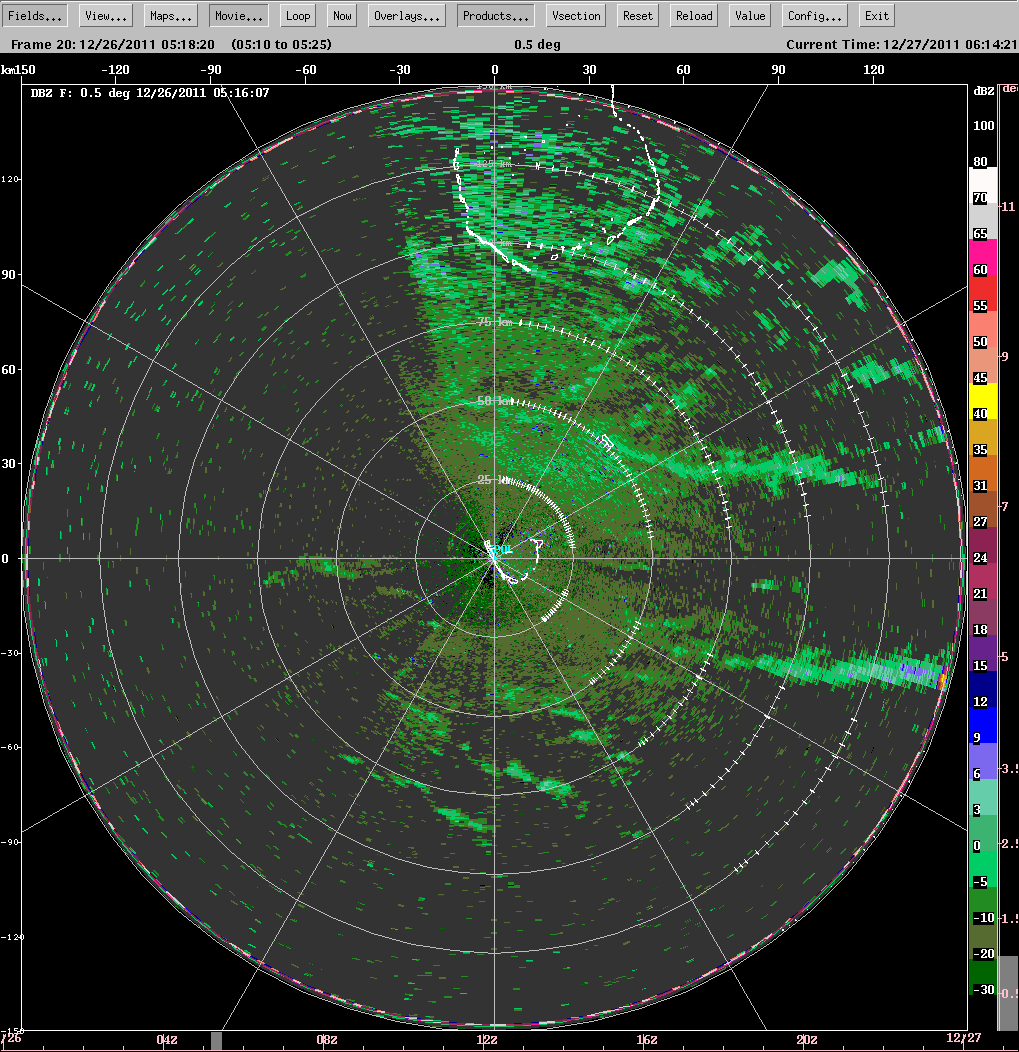Reload the latest radar data
The image size is (1019, 1052).
[x=692, y=15]
